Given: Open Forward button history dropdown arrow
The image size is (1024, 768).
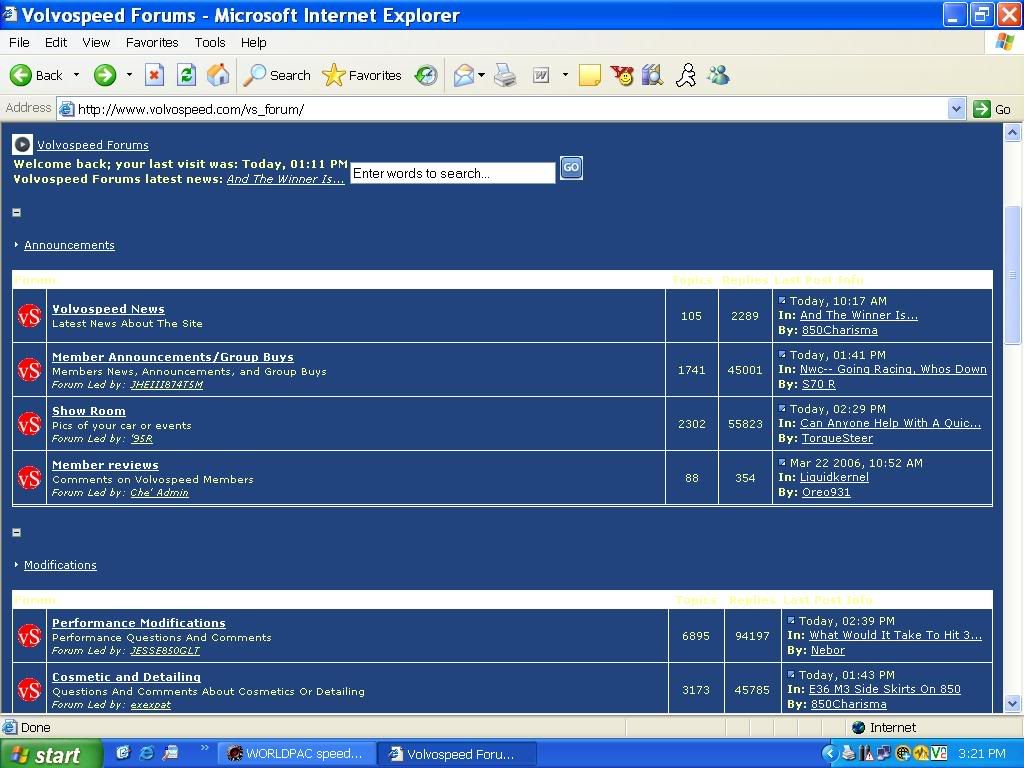Looking at the screenshot, I should 129,75.
